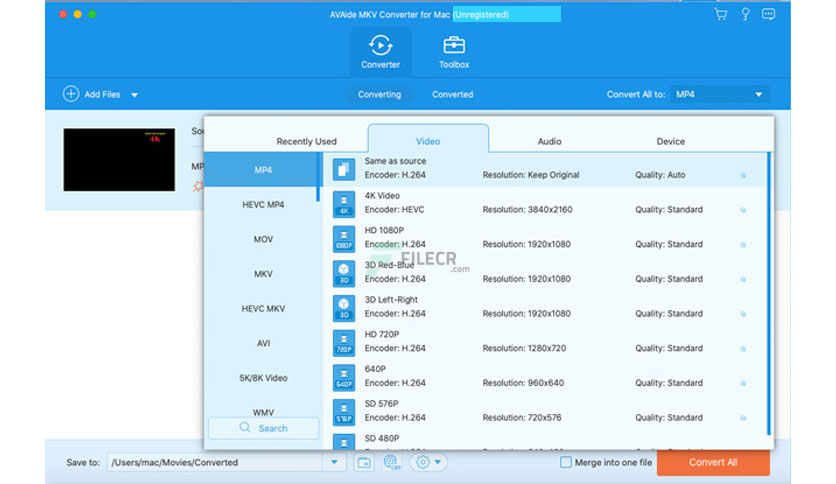Image resolution: width=836 pixels, height=484 pixels.
Task: Select AVI format in sidebar
Action: (263, 343)
